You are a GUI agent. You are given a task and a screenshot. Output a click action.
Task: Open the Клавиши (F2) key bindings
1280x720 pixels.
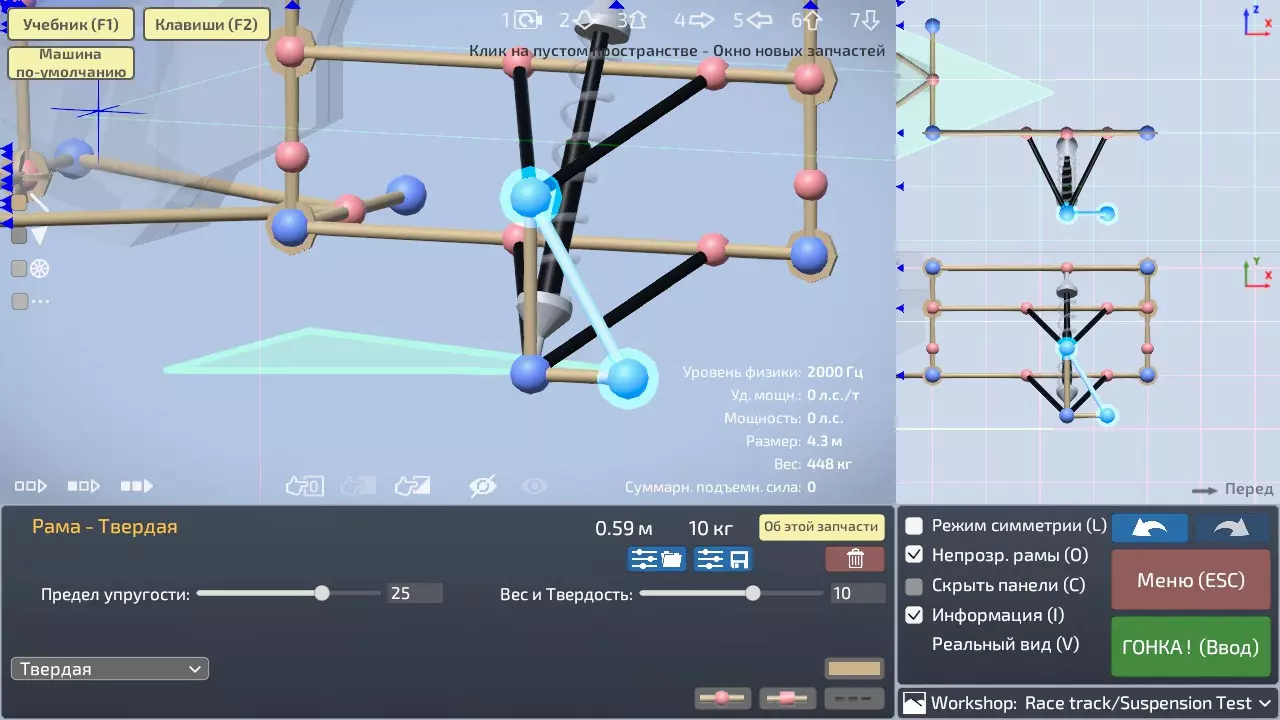[207, 24]
